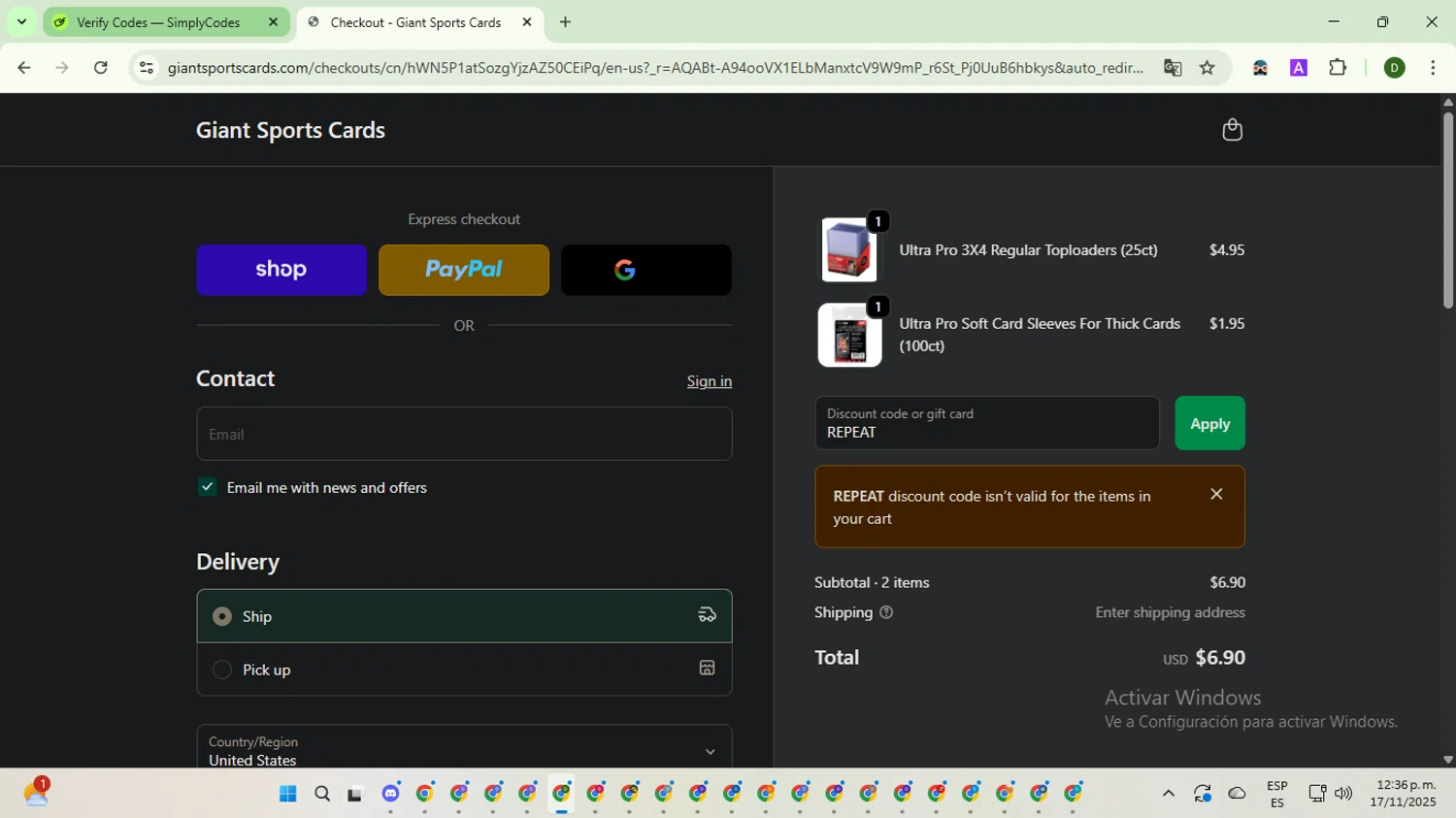Close the Checkout Giant Sports Cards tab
This screenshot has height=818, width=1456.
(x=527, y=22)
